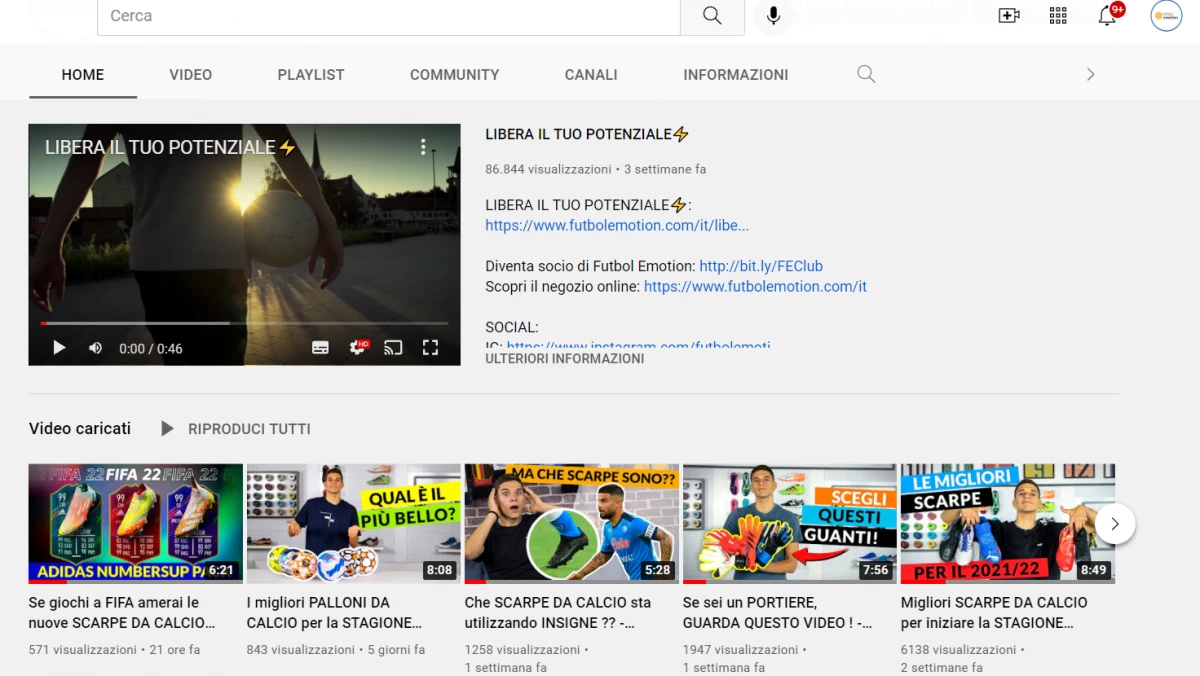Click the Video caricati section heading
Viewport: 1200px width, 676px height.
pyautogui.click(x=80, y=429)
